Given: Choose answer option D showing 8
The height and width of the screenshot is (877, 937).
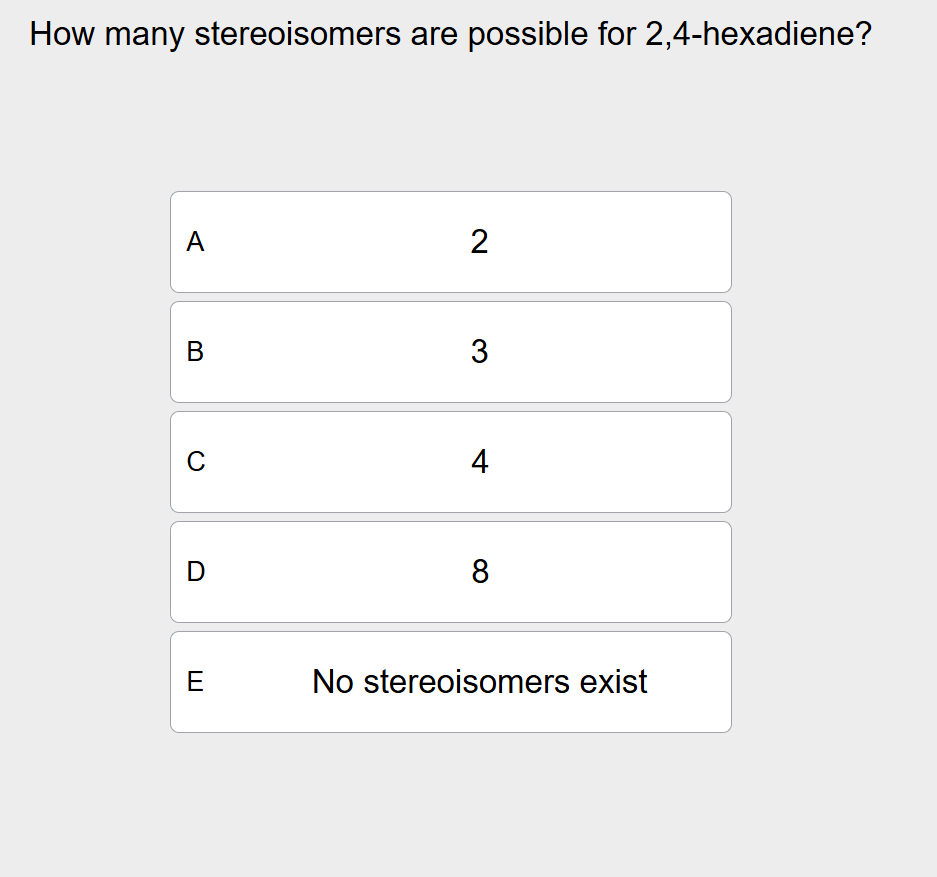Looking at the screenshot, I should click(450, 572).
